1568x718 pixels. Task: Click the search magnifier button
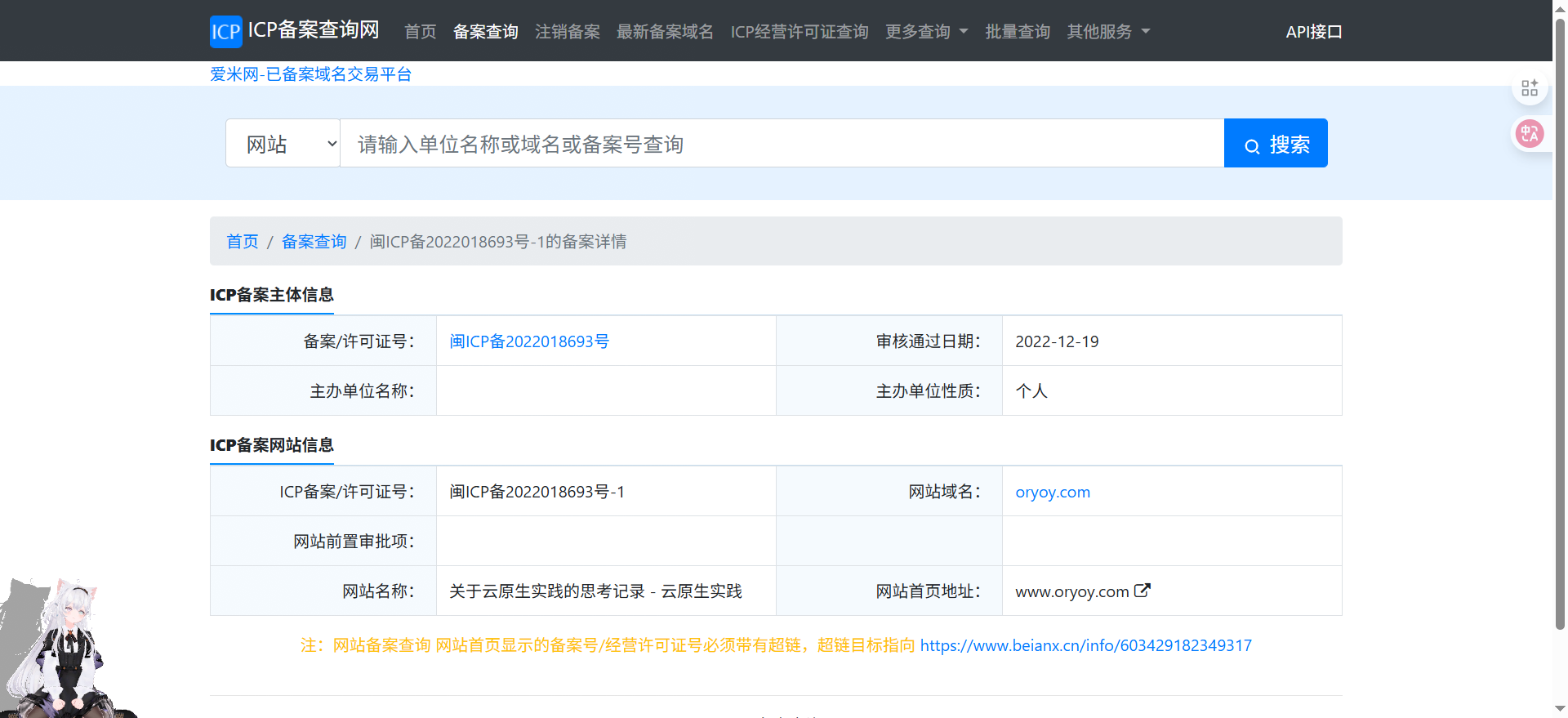[1275, 144]
